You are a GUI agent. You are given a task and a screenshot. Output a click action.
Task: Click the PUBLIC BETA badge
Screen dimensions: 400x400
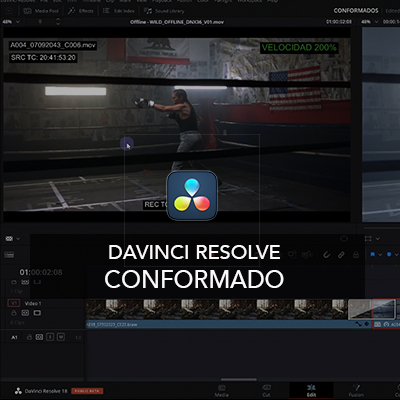coord(87,391)
